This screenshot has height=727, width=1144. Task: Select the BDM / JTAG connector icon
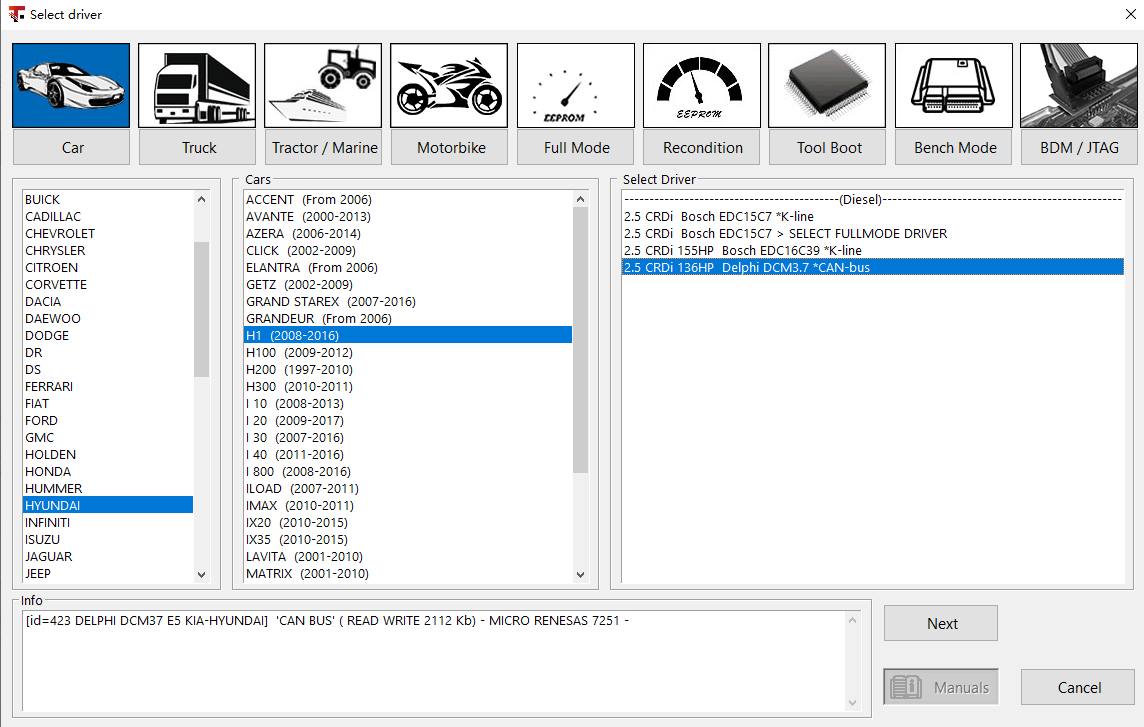[x=1079, y=85]
